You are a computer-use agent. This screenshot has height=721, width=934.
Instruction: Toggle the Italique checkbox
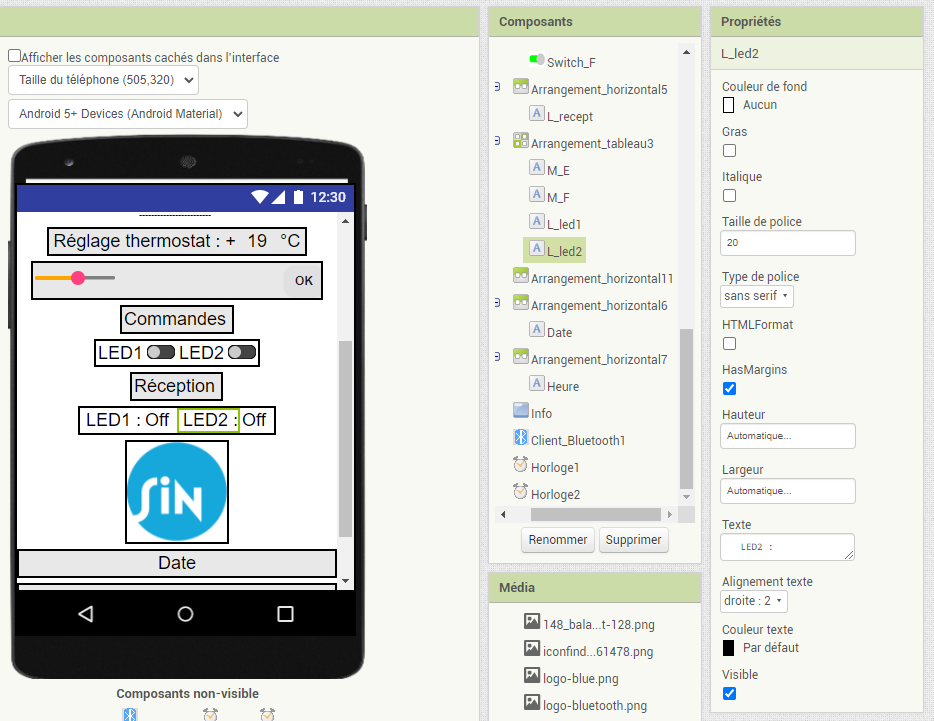[729, 195]
